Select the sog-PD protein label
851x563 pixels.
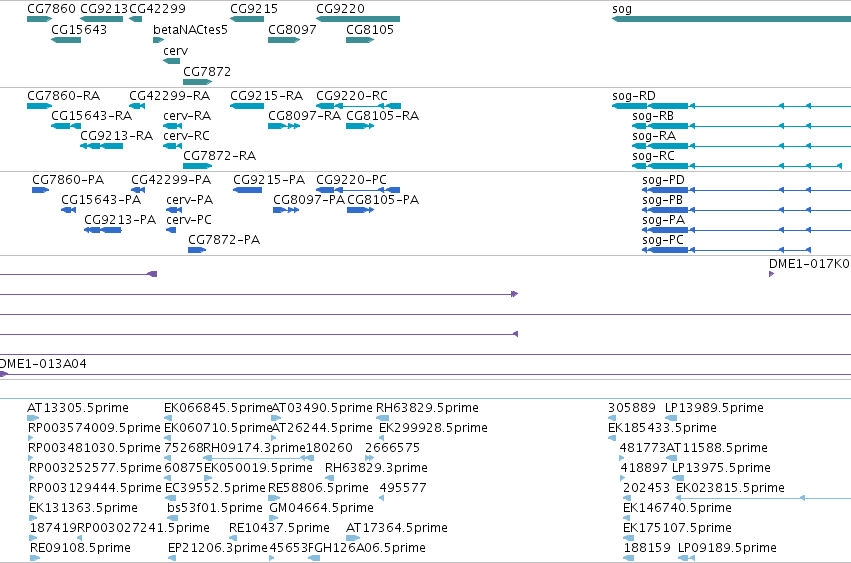(663, 180)
